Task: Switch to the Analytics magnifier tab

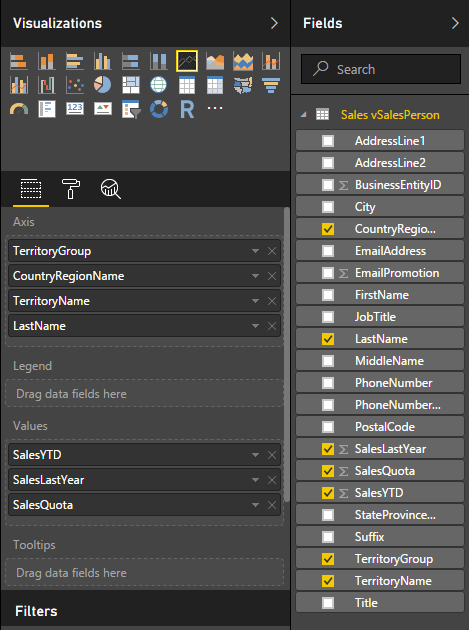Action: [x=111, y=189]
